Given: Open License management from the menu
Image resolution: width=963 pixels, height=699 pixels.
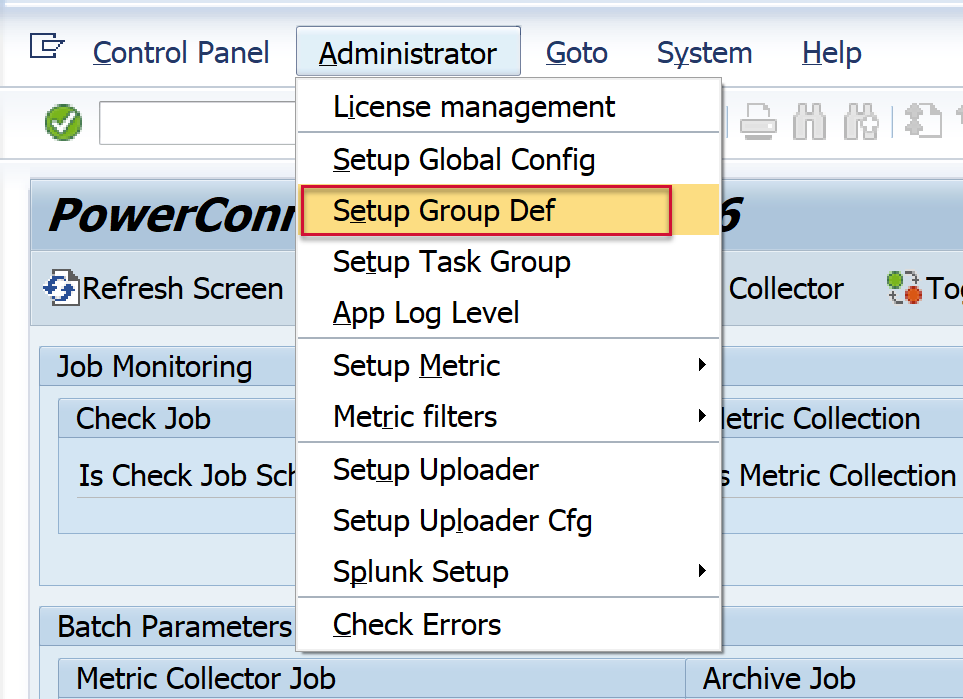Looking at the screenshot, I should (x=474, y=107).
